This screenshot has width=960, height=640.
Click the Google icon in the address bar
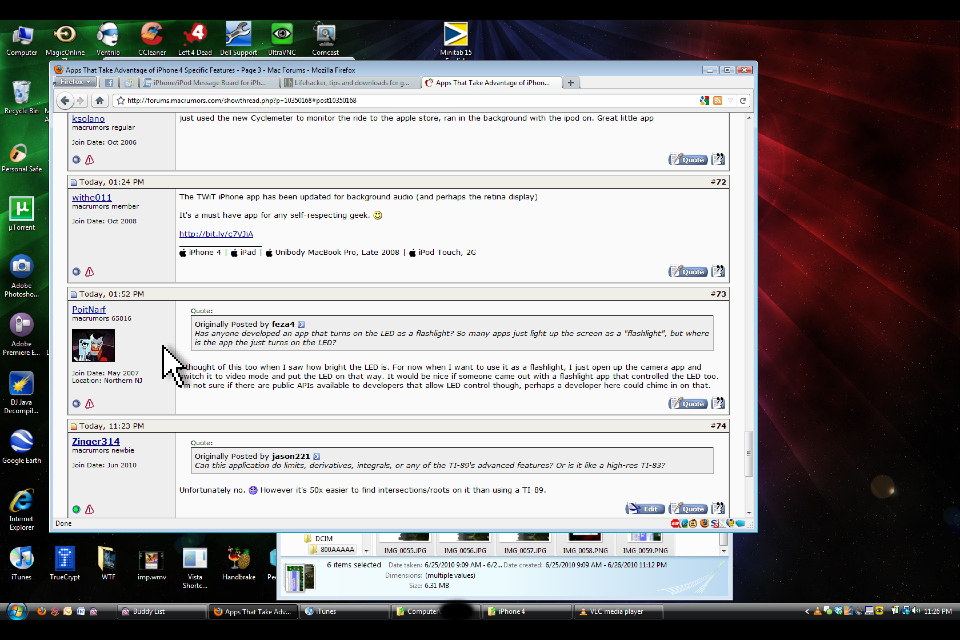pyautogui.click(x=705, y=100)
